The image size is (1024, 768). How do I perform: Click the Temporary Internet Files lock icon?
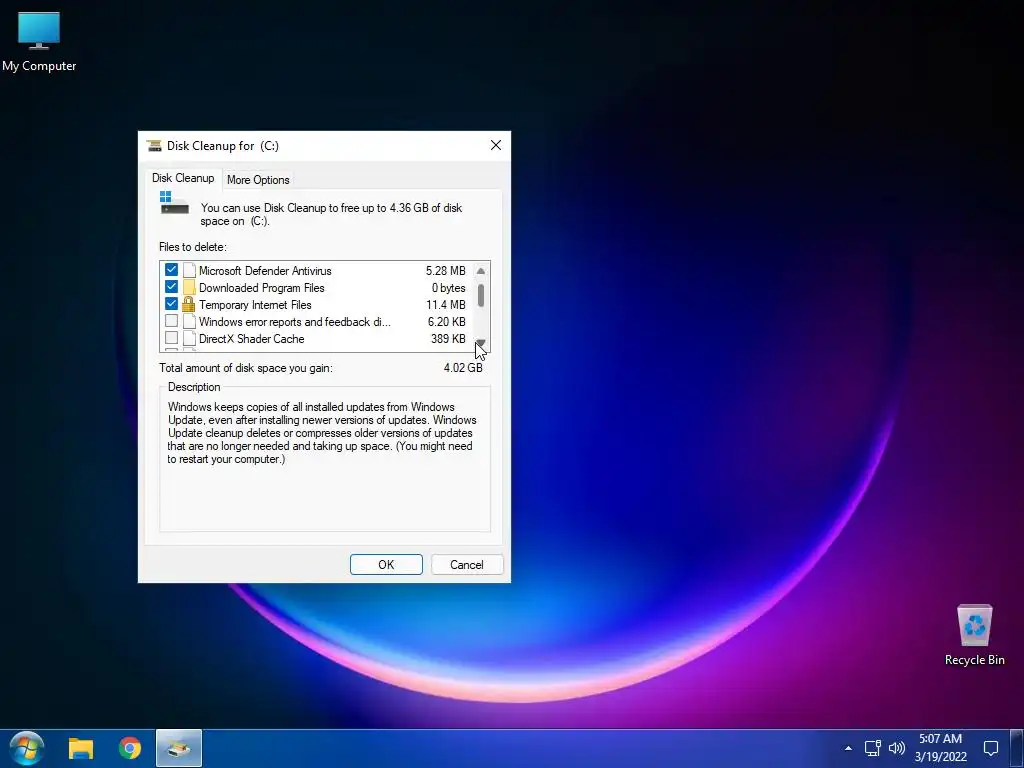189,304
